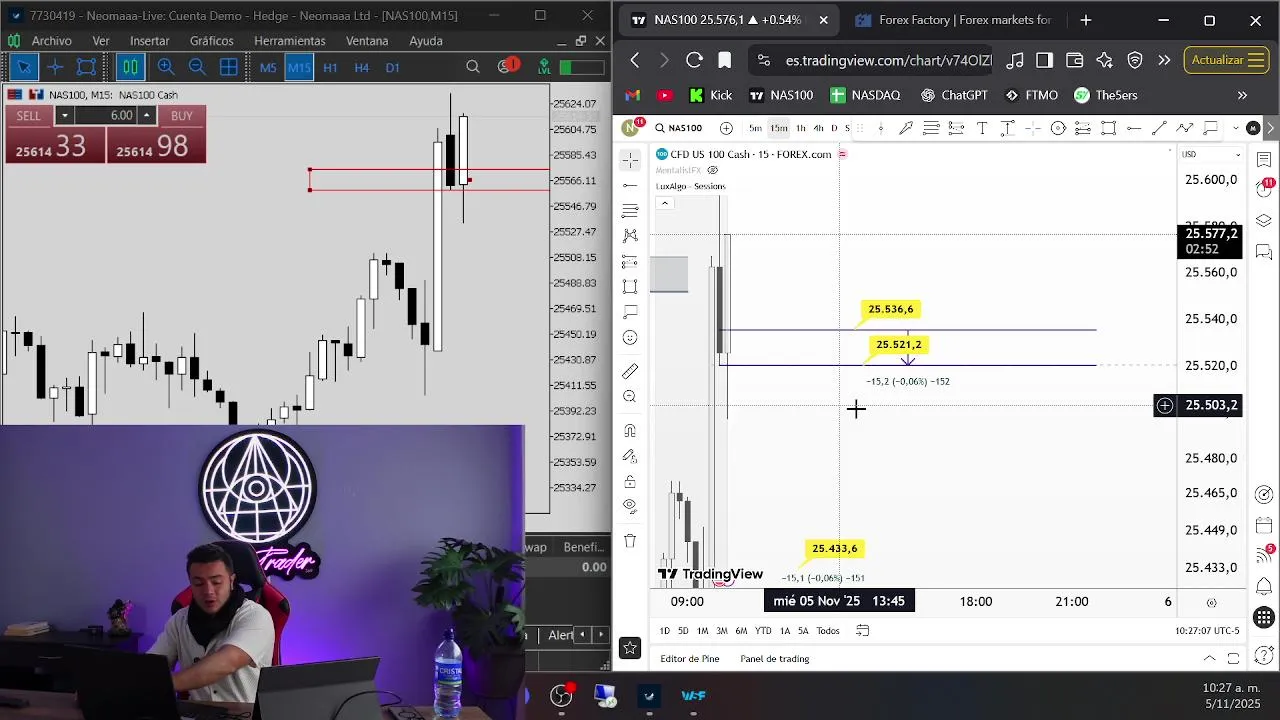Screen dimensions: 1280x720
Task: Reload the TradingView page
Action: coord(694,60)
